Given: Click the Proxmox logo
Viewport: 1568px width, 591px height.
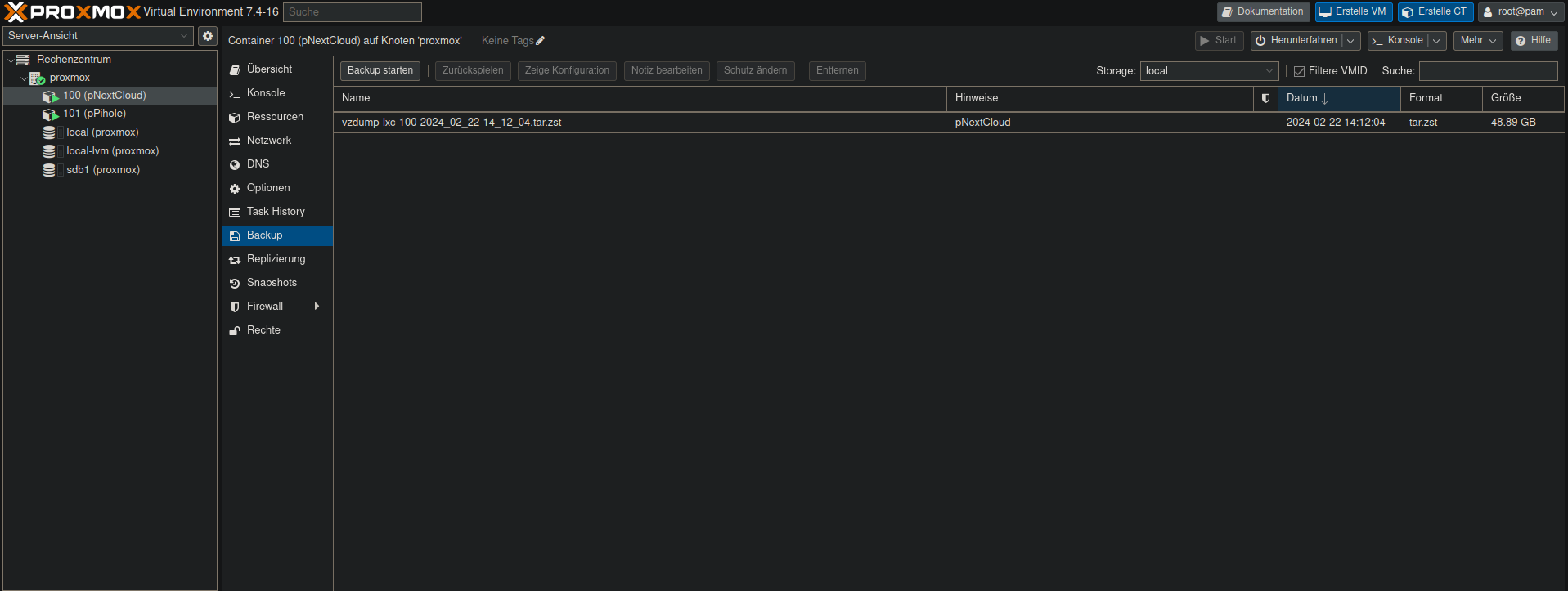Looking at the screenshot, I should coord(72,11).
